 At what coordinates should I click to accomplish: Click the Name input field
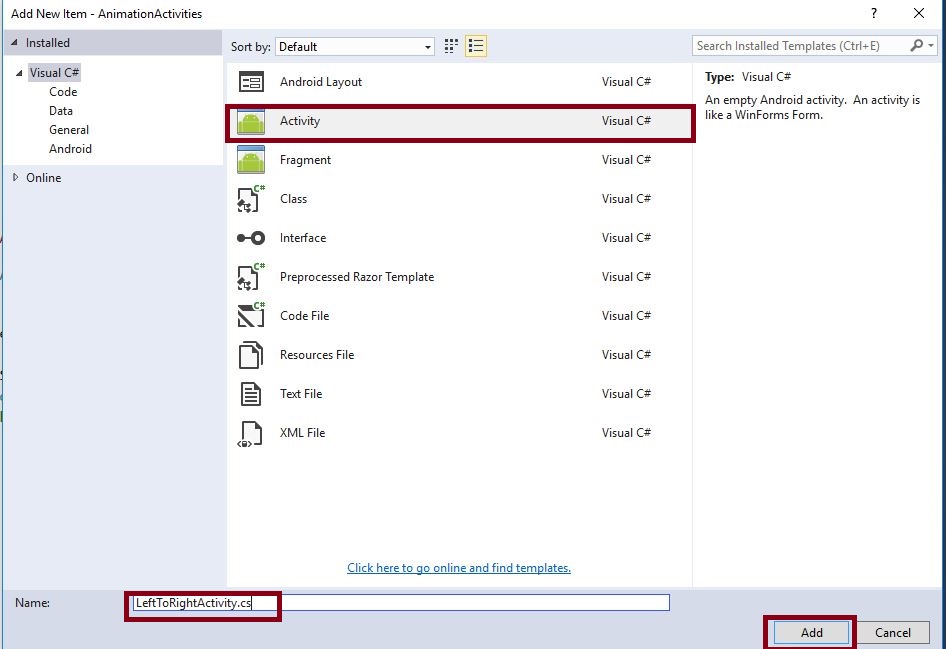tap(401, 603)
